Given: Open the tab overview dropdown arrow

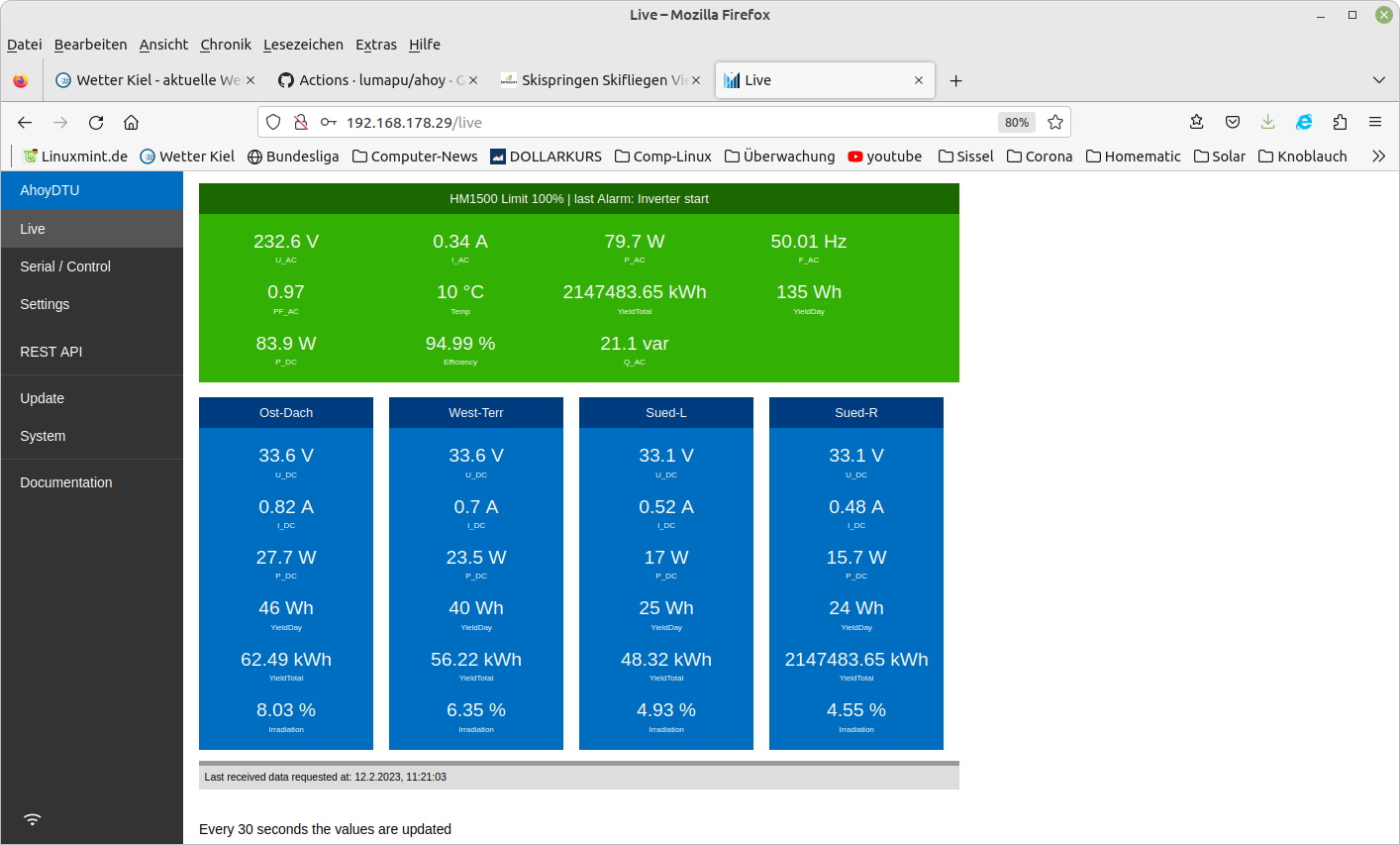Looking at the screenshot, I should pos(1379,80).
